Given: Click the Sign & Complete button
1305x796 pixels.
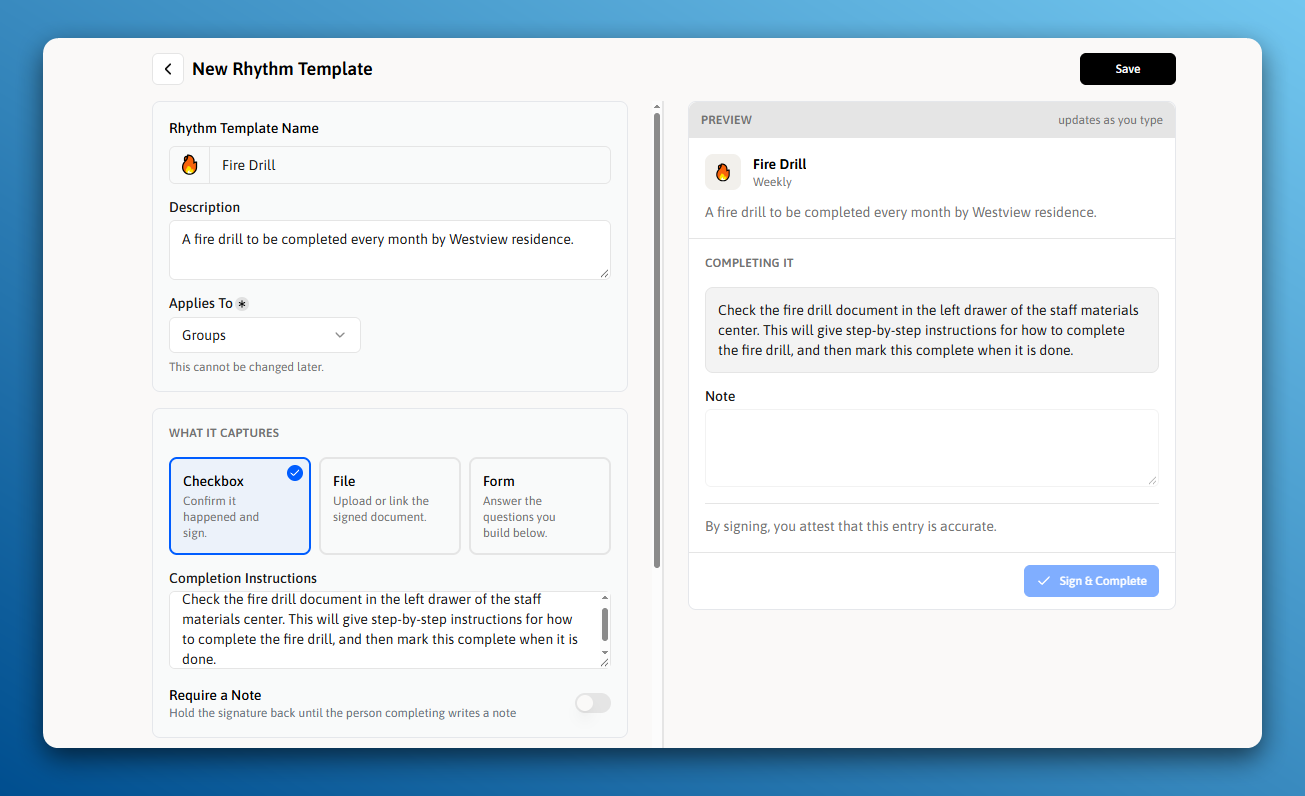Looking at the screenshot, I should 1091,581.
